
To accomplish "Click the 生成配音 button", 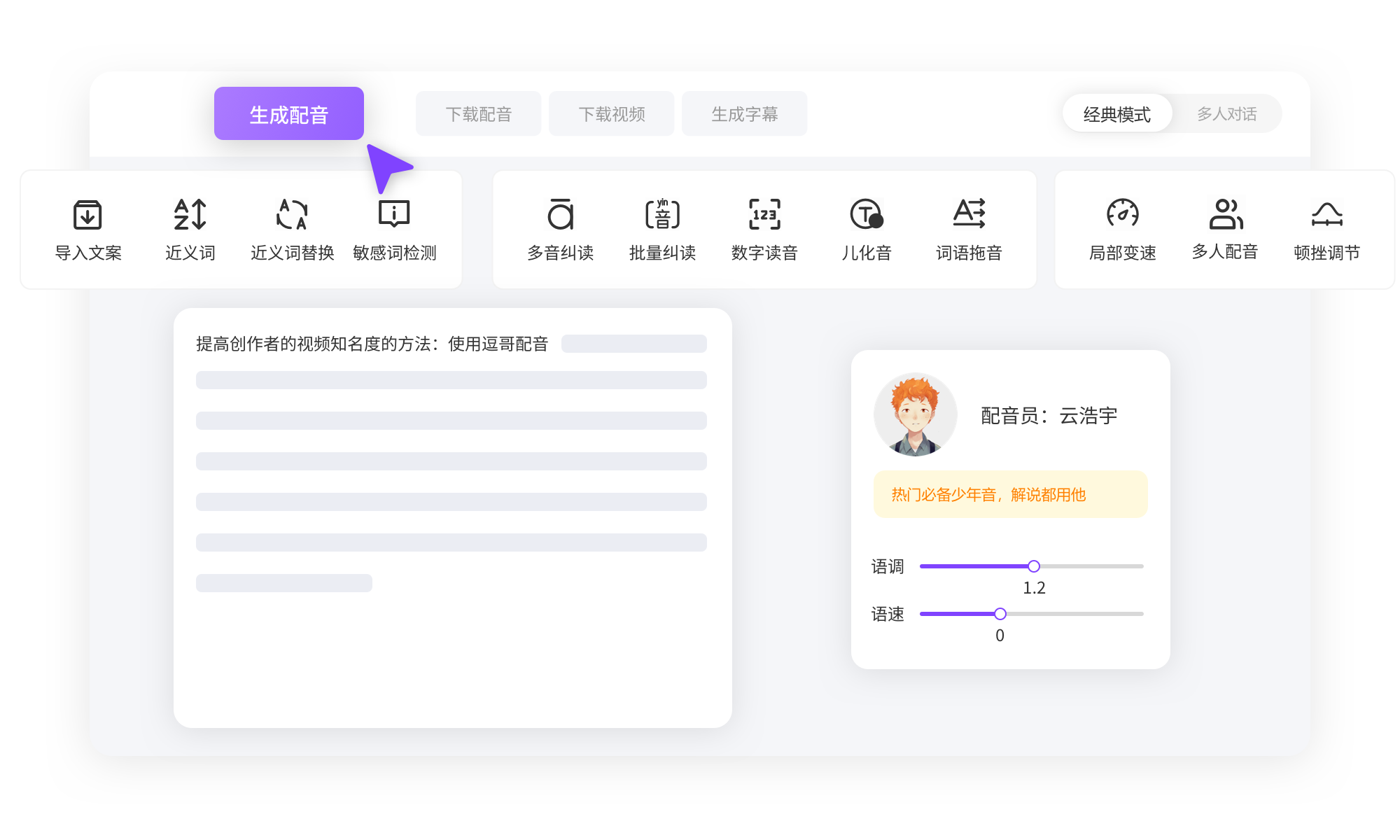I will tap(288, 113).
